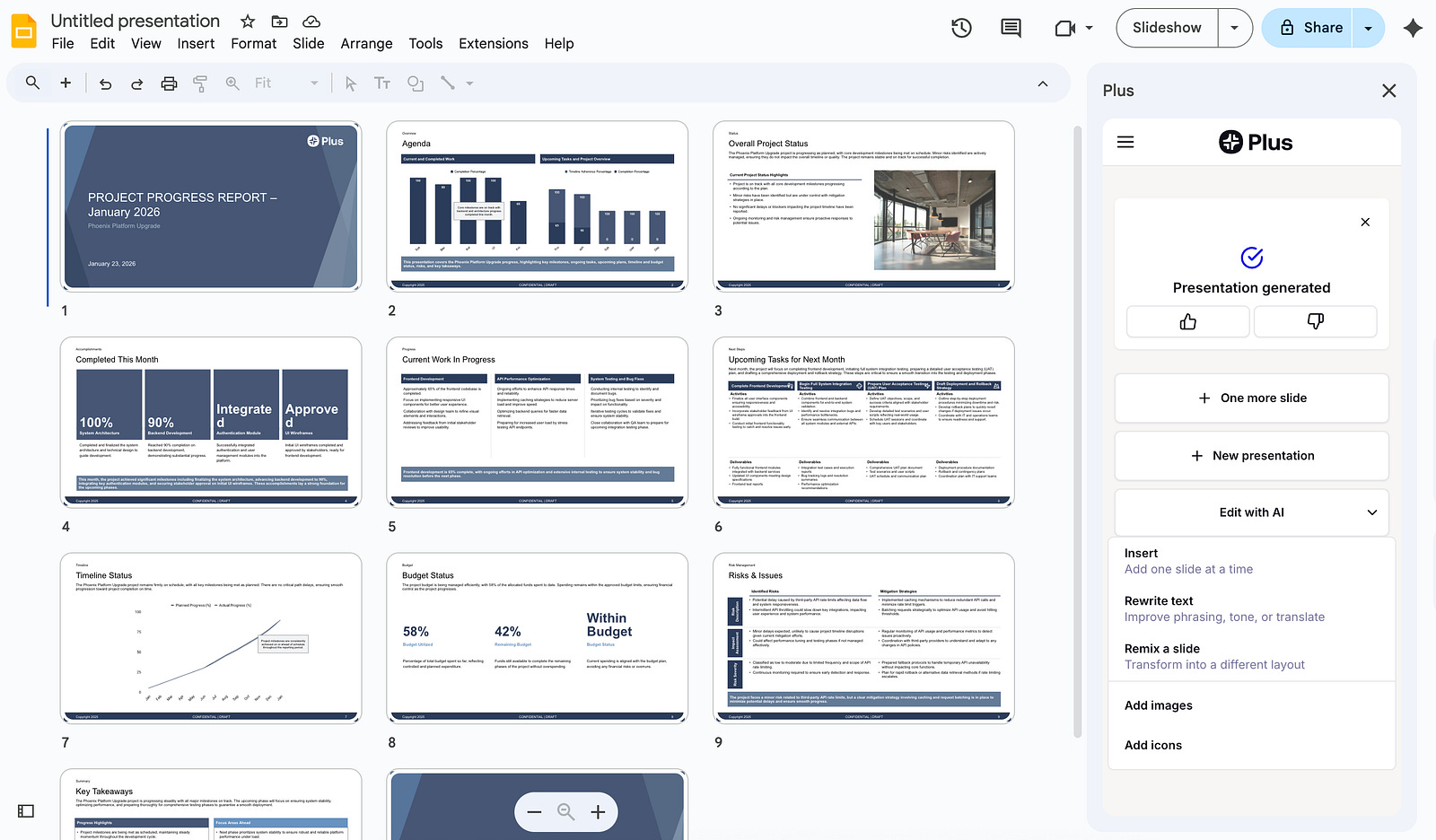The width and height of the screenshot is (1436, 840).
Task: Click the move to folder icon
Action: tap(280, 22)
